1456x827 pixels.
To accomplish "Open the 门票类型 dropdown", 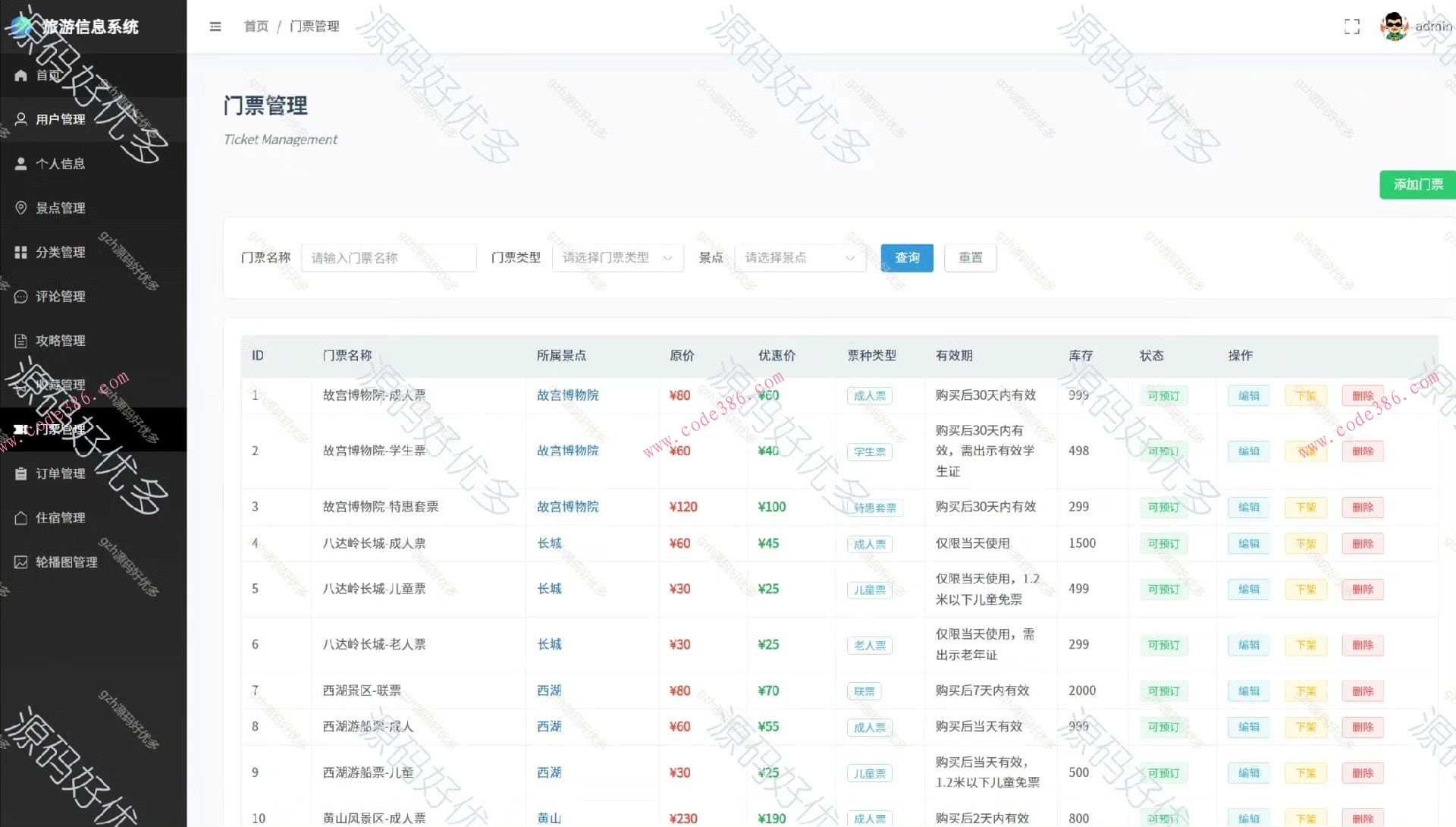I will click(617, 257).
